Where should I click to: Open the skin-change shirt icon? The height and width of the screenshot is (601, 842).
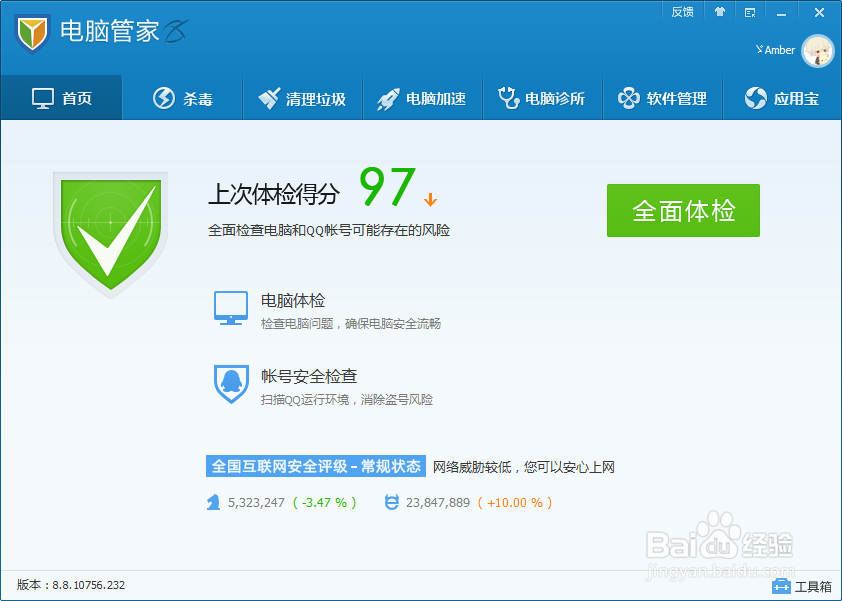[x=720, y=12]
